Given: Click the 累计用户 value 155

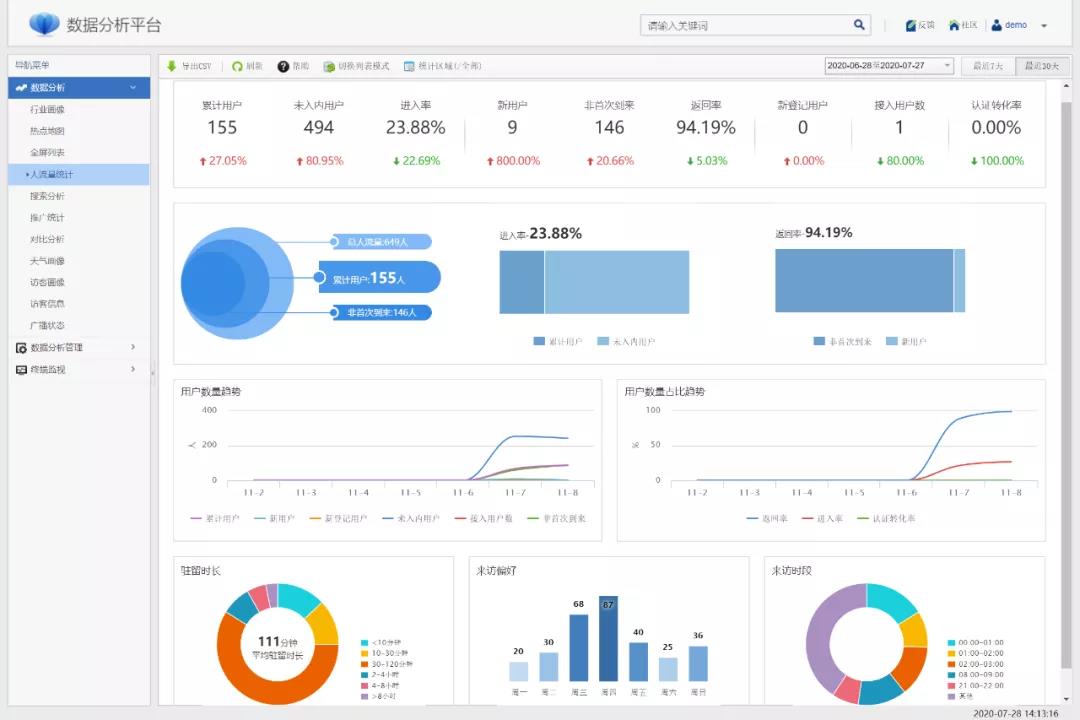Looking at the screenshot, I should [x=222, y=127].
